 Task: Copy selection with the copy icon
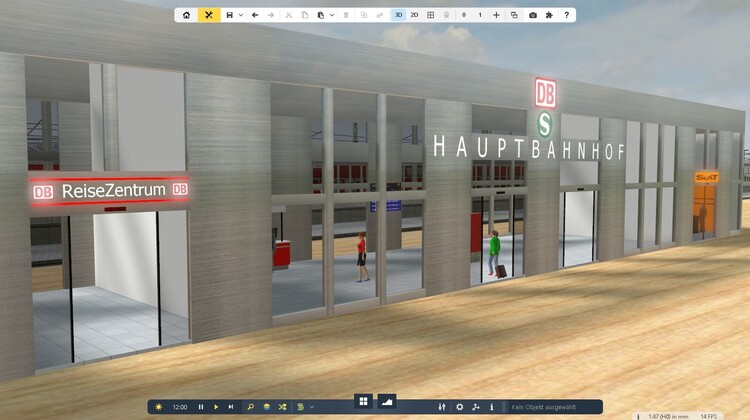pos(305,15)
